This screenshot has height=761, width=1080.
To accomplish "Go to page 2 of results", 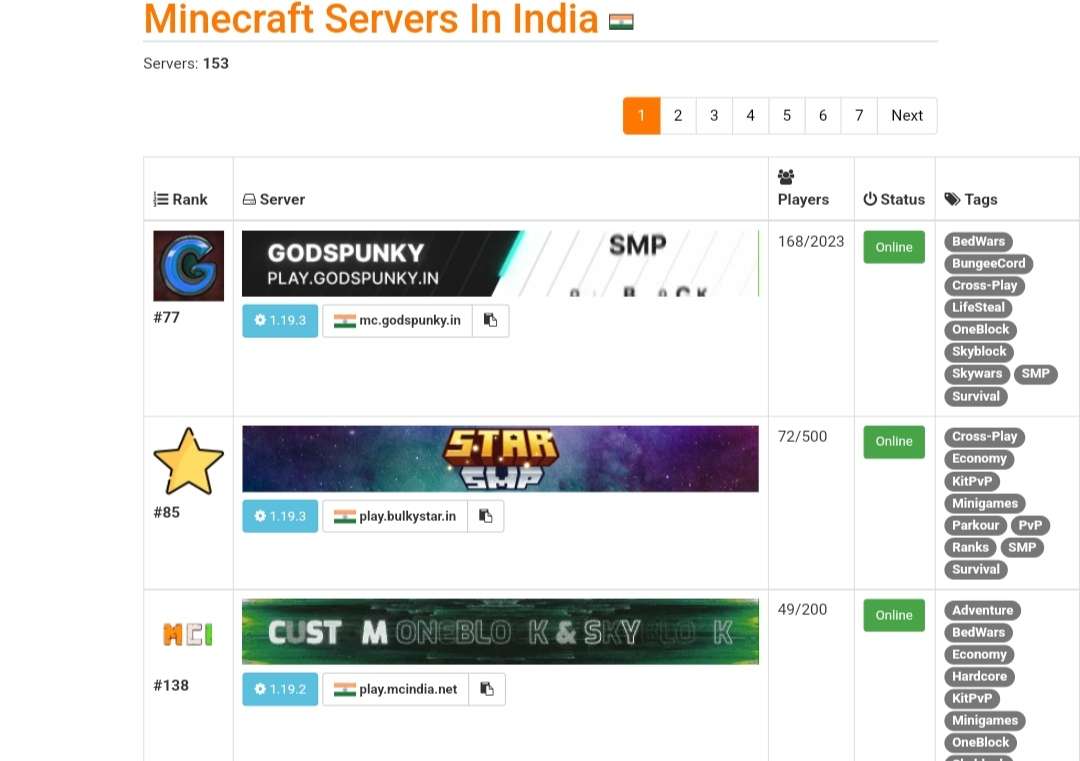I will point(678,115).
